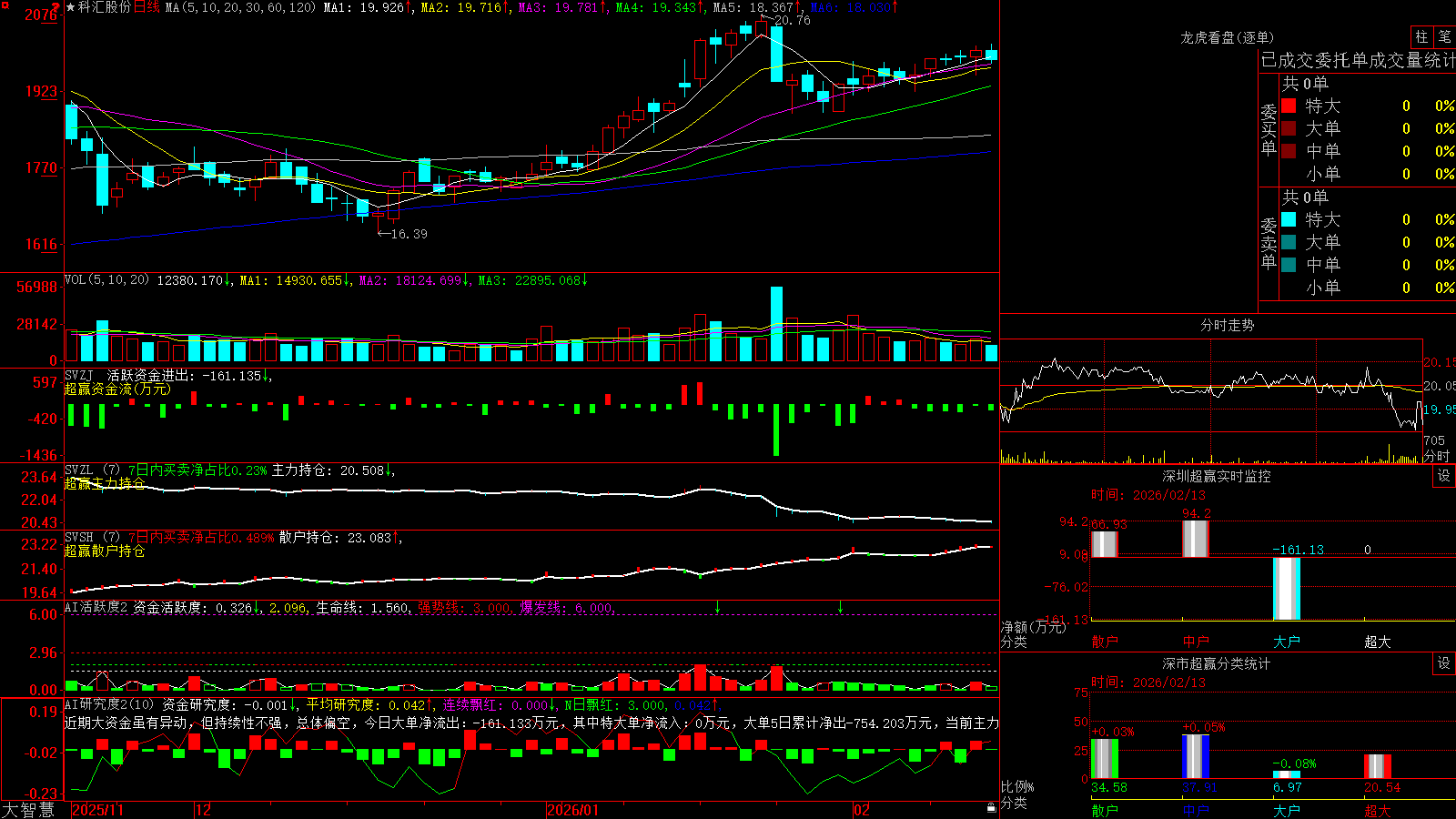Click the 超赢资金流(万元) indicator name
Image resolution: width=1456 pixels, height=819 pixels.
[117, 389]
